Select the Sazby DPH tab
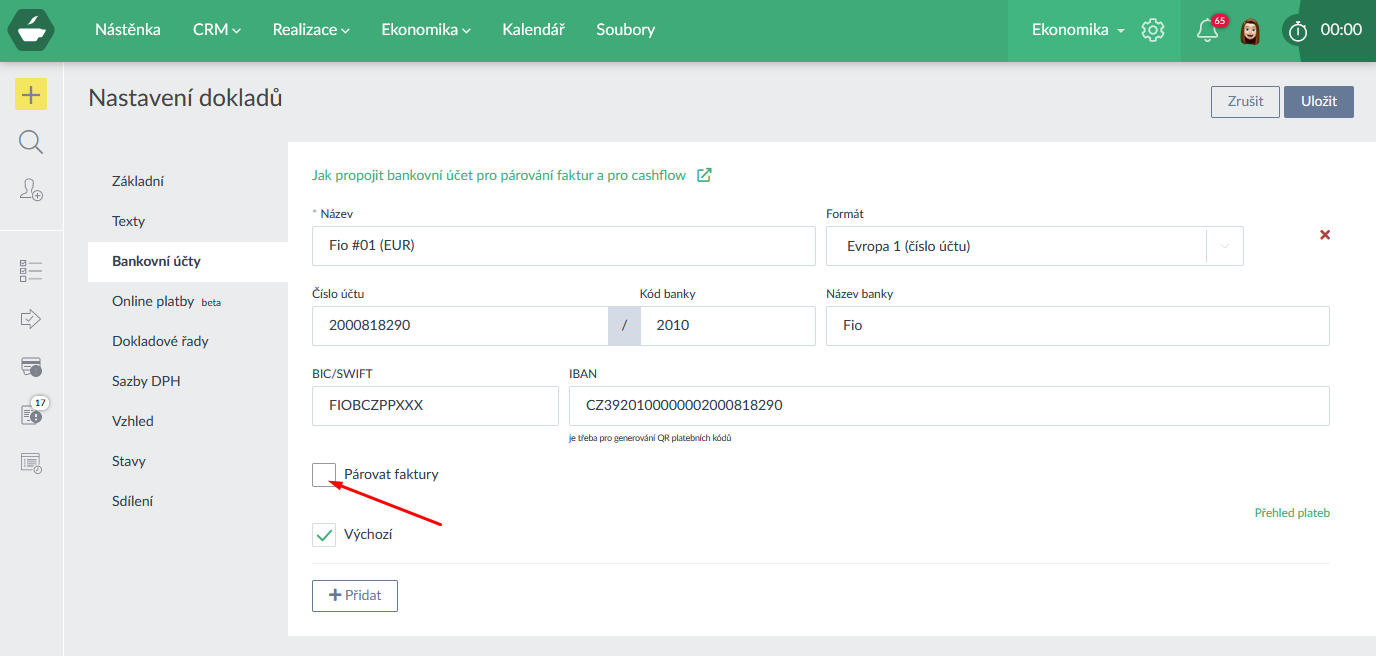The height and width of the screenshot is (656, 1376). 146,381
